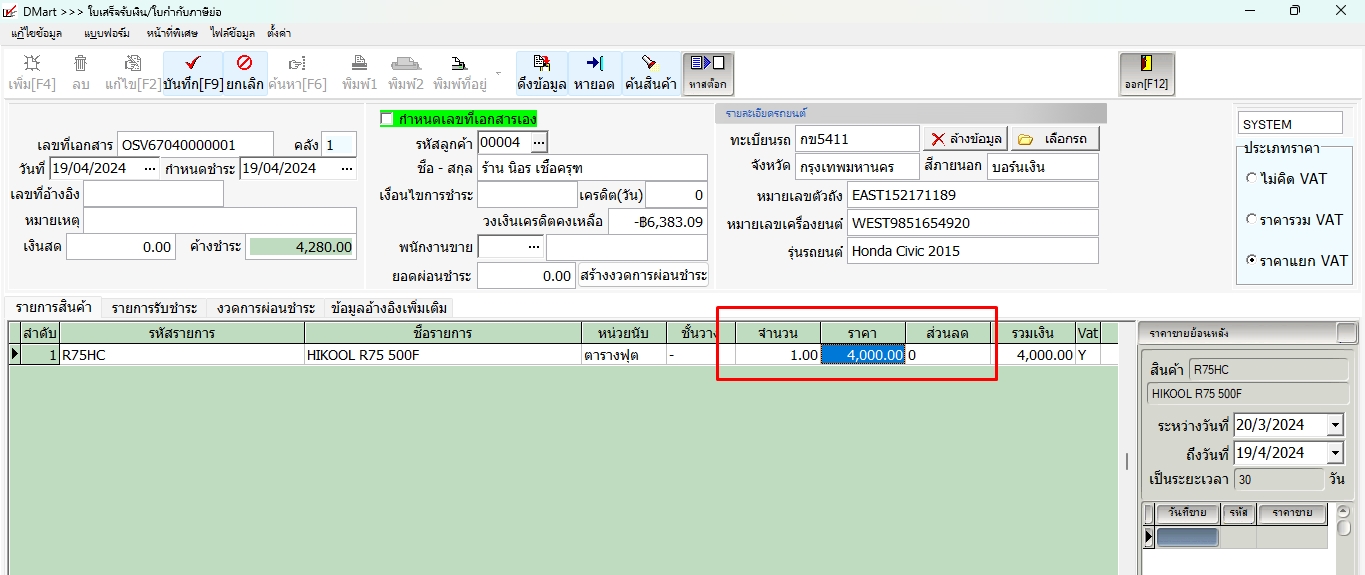Screen dimensions: 1365x575
Task: Open the แก้ไขข้อมูล menu
Action: click(36, 33)
